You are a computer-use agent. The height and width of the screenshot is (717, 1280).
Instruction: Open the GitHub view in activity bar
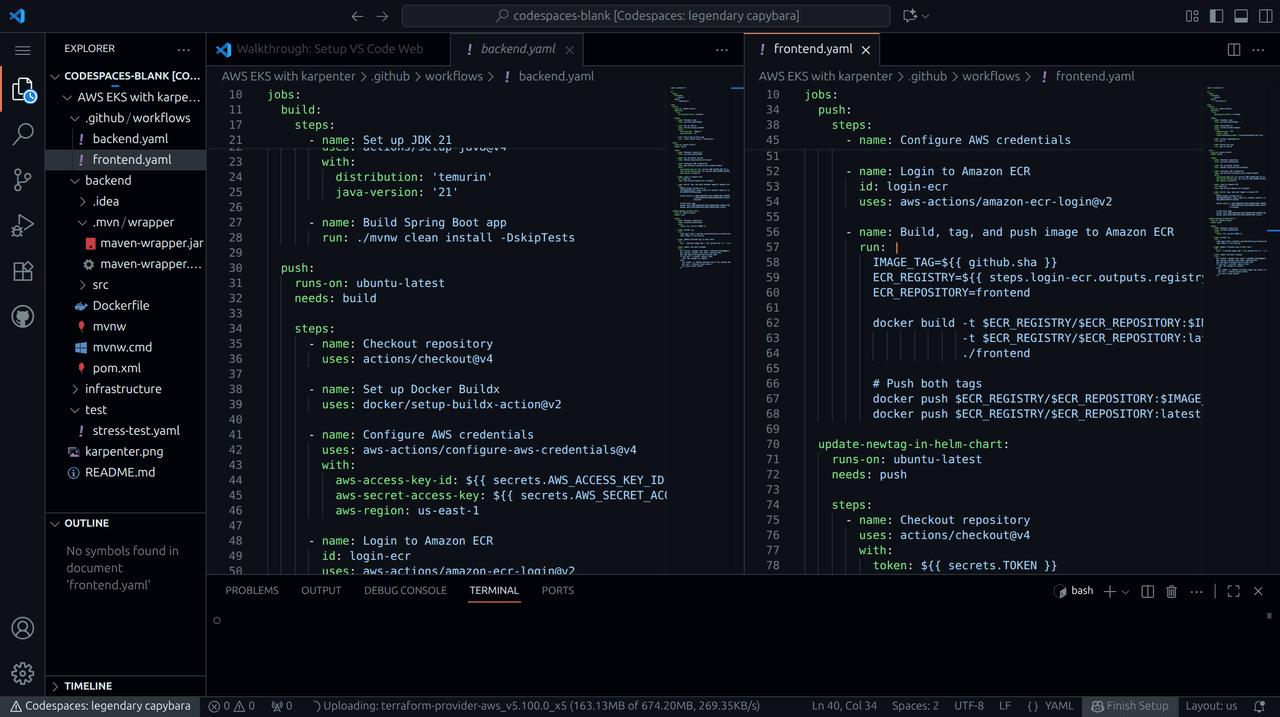pos(22,317)
